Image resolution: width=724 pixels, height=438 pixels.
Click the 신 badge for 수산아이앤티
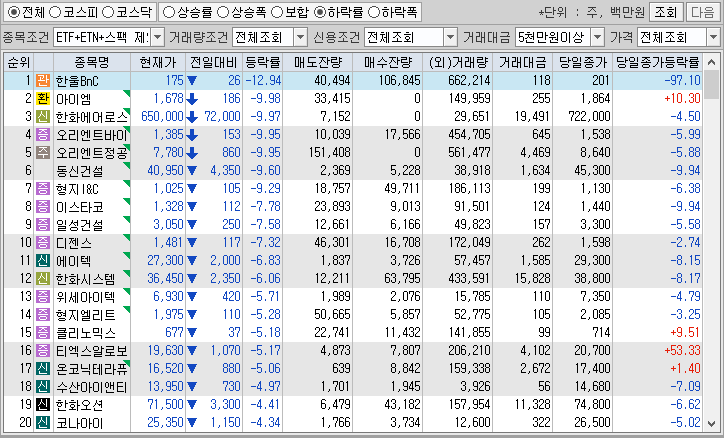point(43,387)
